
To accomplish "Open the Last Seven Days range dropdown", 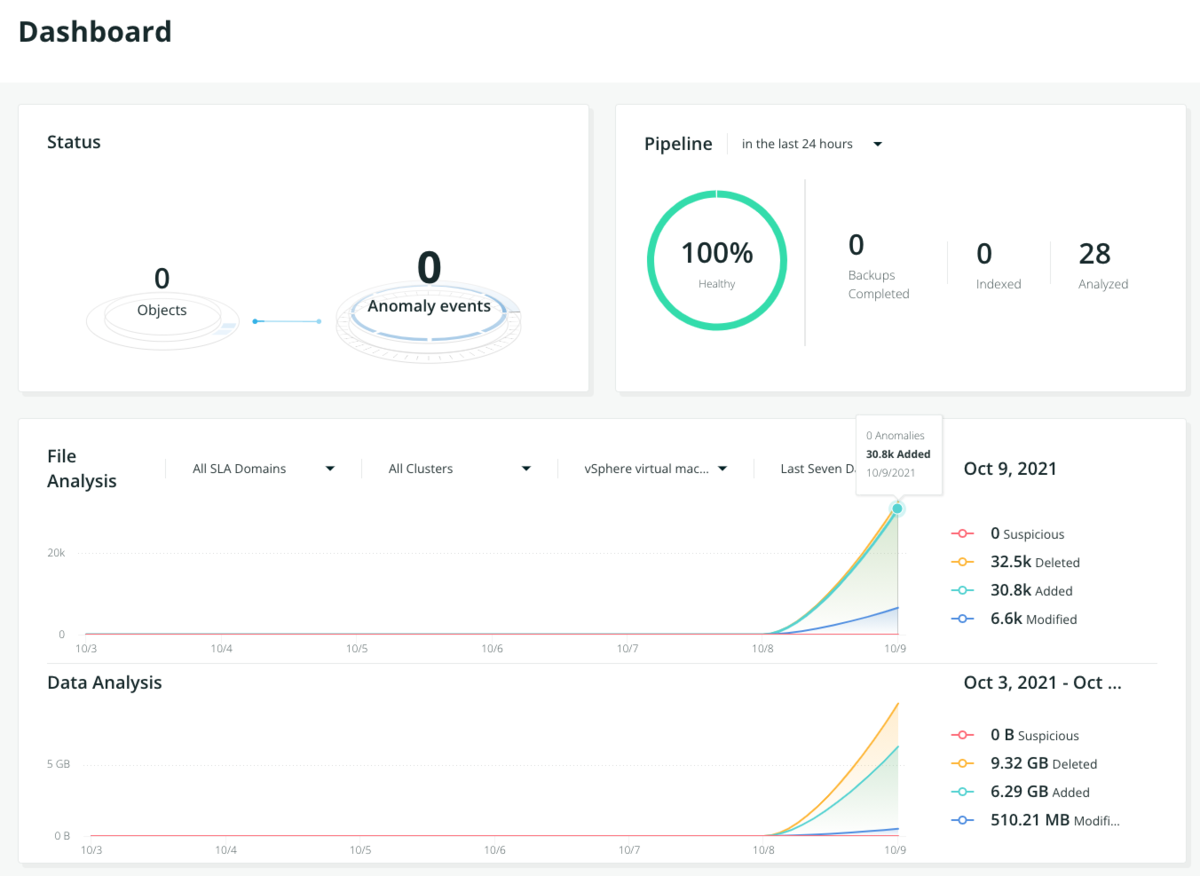I will (x=818, y=469).
